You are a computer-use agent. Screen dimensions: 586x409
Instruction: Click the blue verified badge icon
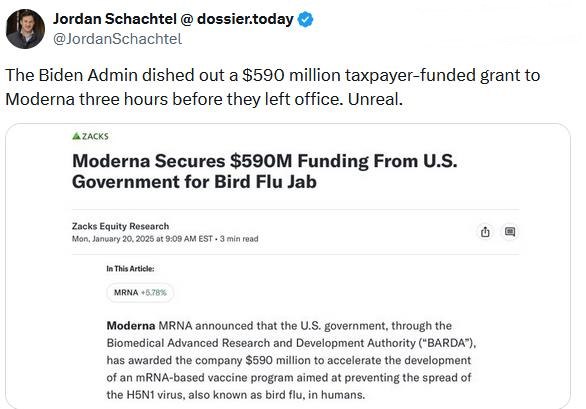tap(305, 19)
